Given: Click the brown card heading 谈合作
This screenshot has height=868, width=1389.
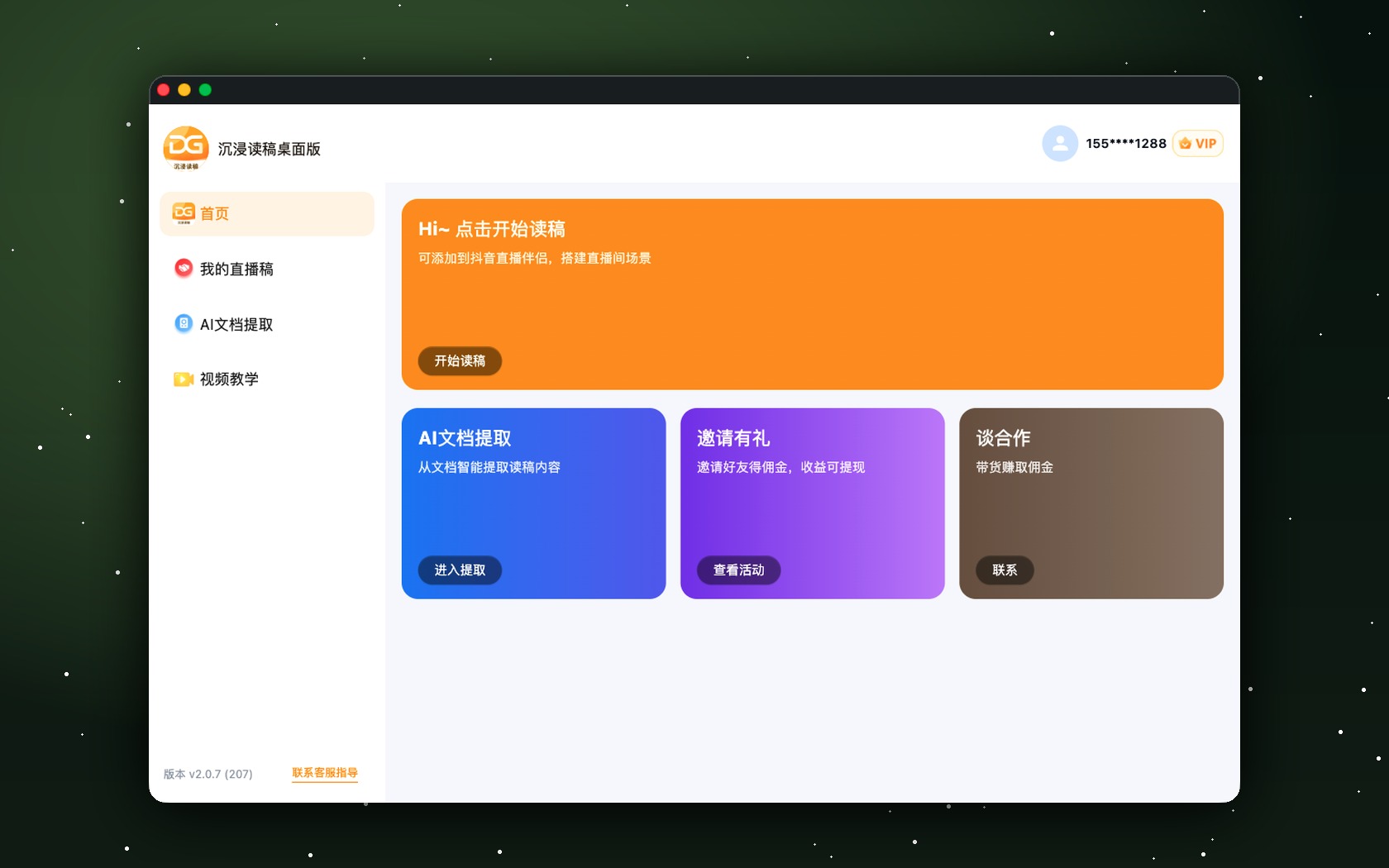Looking at the screenshot, I should [1003, 438].
